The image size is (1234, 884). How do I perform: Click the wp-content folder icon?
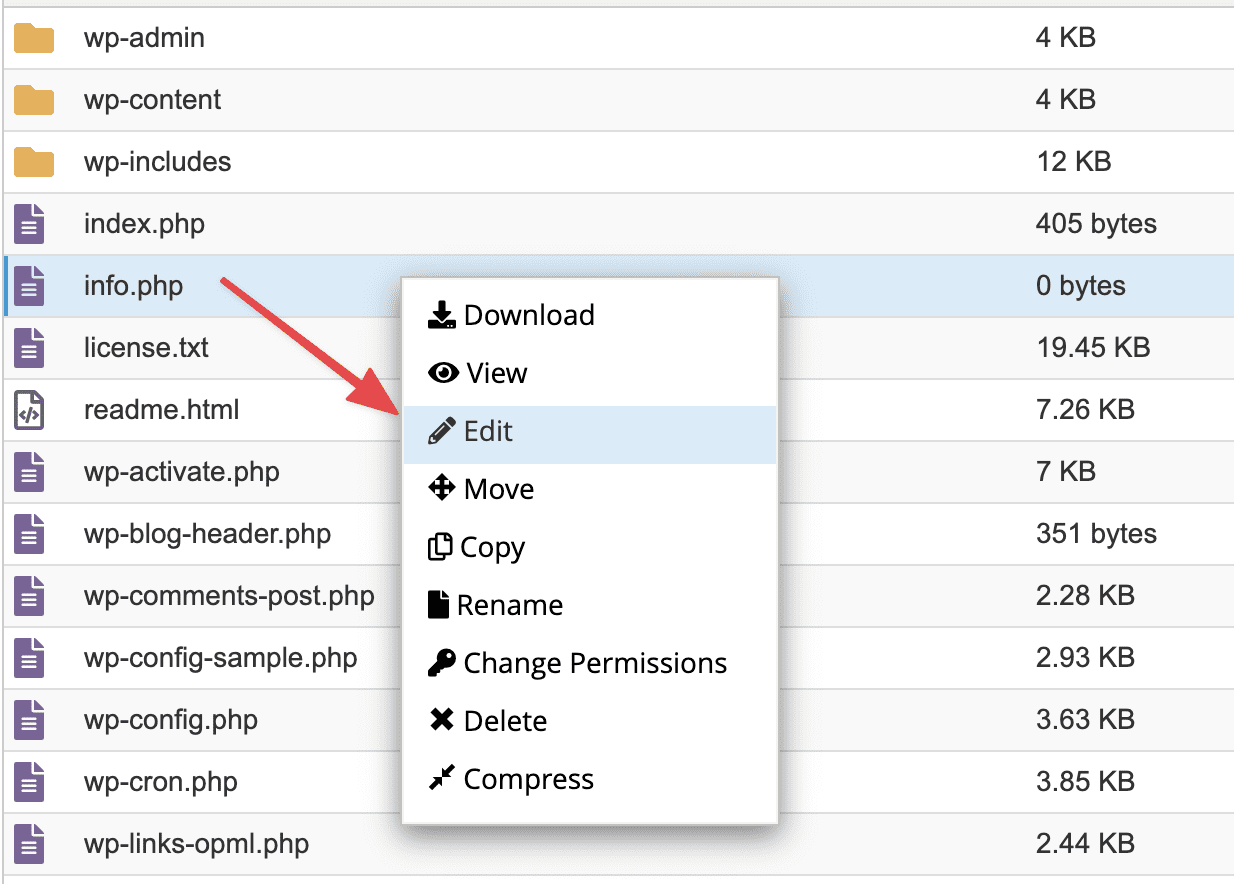pyautogui.click(x=33, y=99)
